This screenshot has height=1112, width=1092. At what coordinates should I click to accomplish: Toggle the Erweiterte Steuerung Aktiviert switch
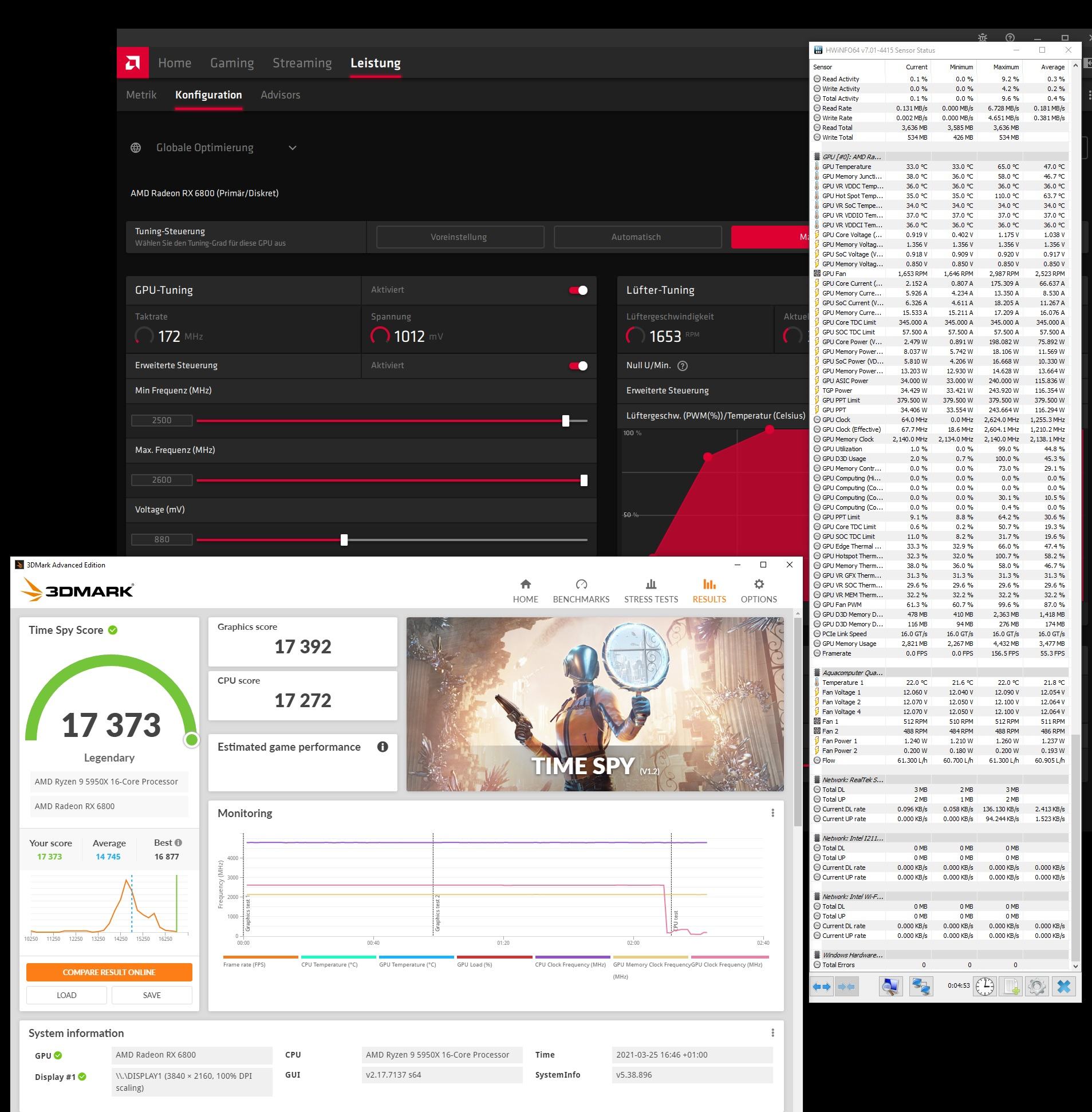point(578,366)
